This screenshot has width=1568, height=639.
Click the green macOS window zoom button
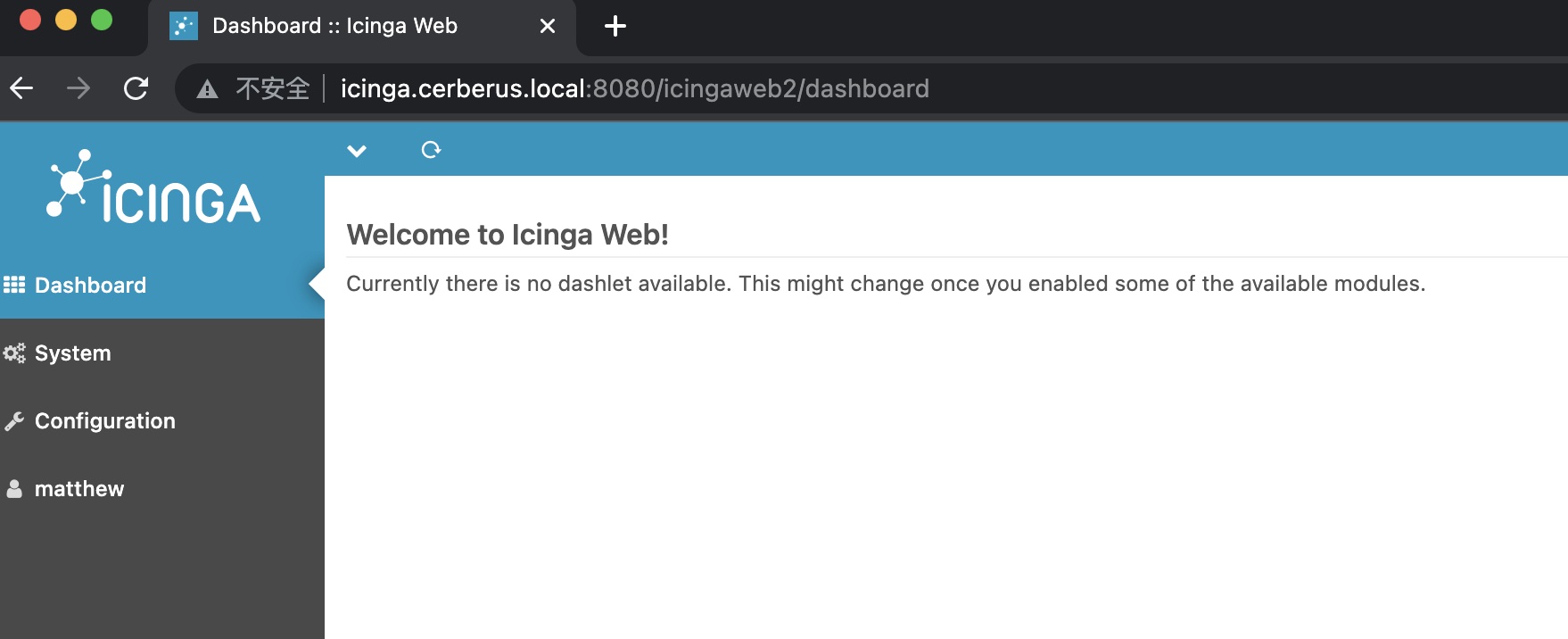[102, 20]
